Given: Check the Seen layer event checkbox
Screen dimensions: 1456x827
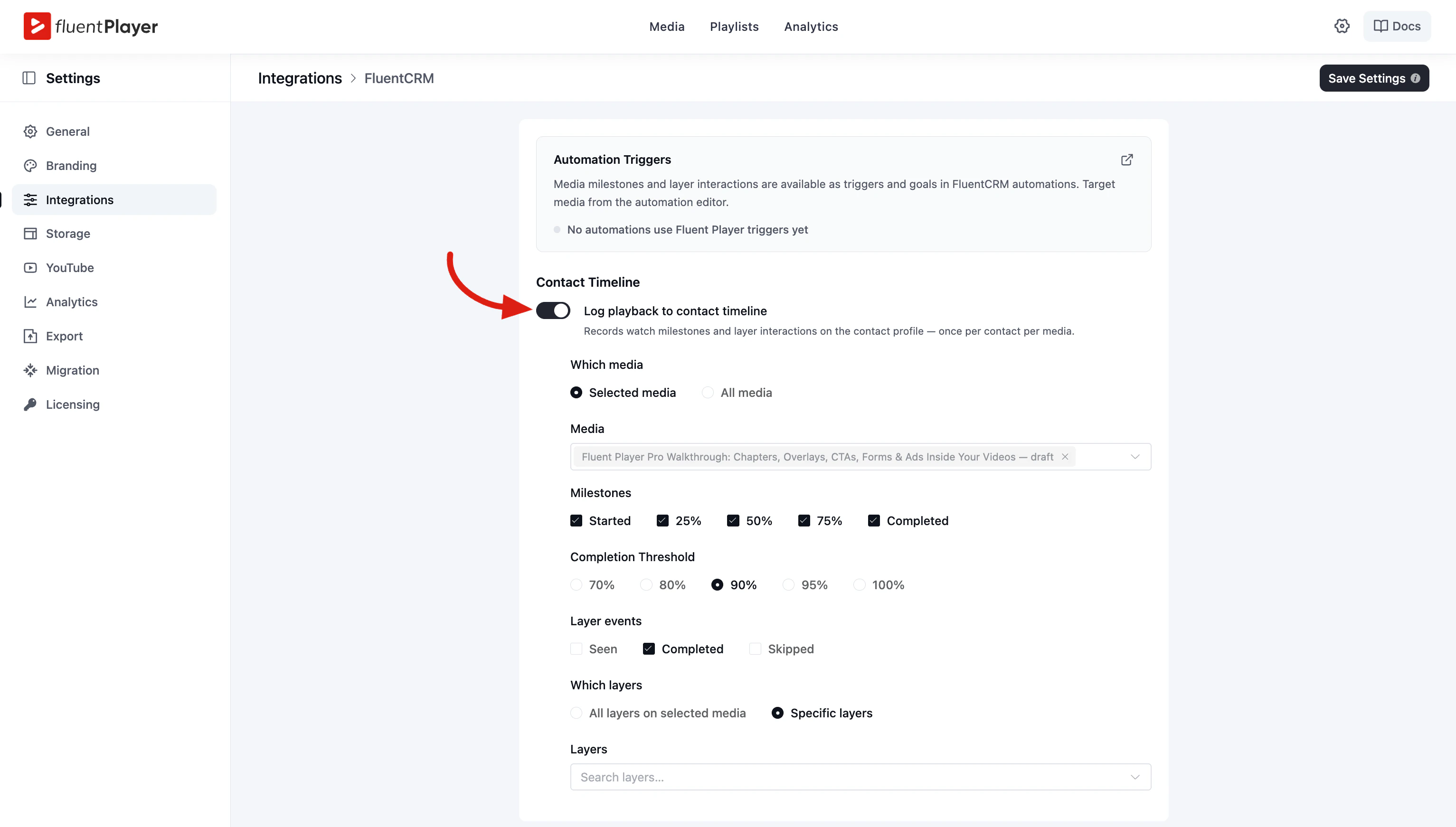Looking at the screenshot, I should tap(576, 648).
